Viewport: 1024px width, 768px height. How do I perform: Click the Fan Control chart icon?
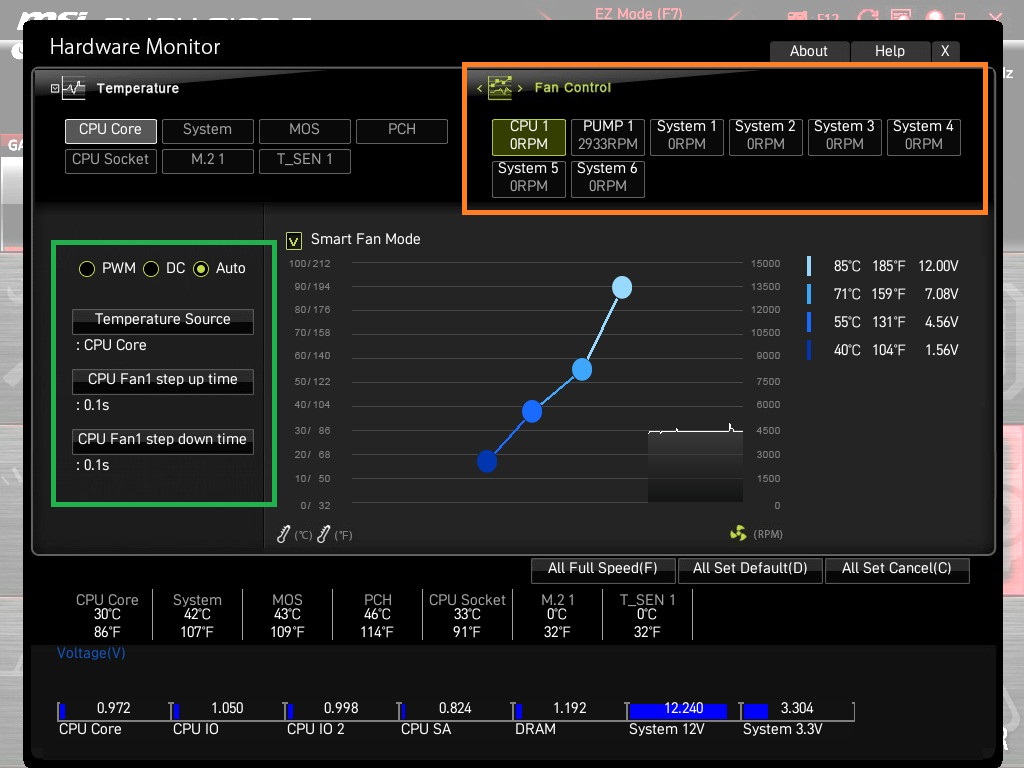point(500,88)
